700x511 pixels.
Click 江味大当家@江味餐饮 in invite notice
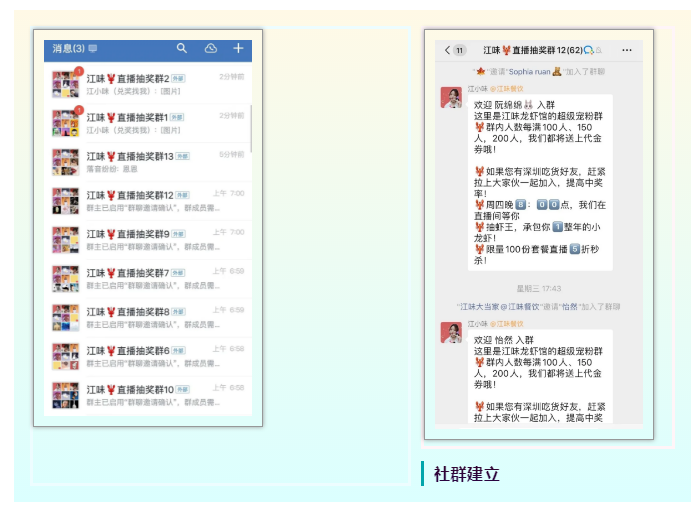coord(500,307)
